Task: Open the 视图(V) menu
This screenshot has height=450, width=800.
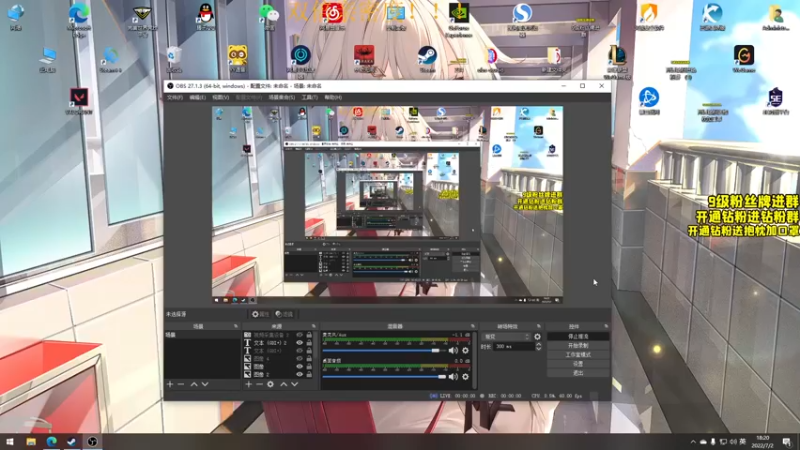Action: tap(221, 97)
